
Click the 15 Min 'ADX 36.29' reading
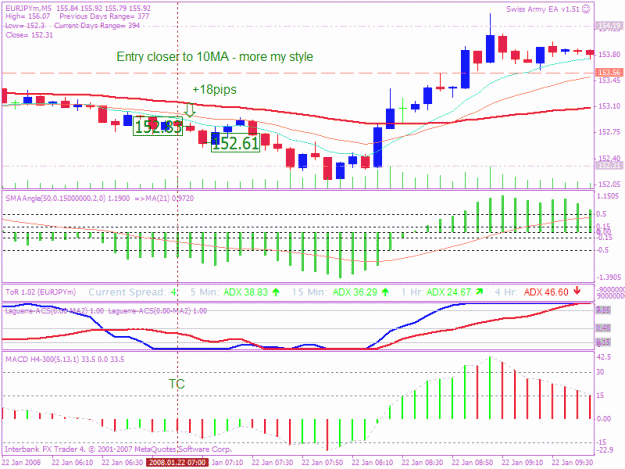(x=355, y=292)
